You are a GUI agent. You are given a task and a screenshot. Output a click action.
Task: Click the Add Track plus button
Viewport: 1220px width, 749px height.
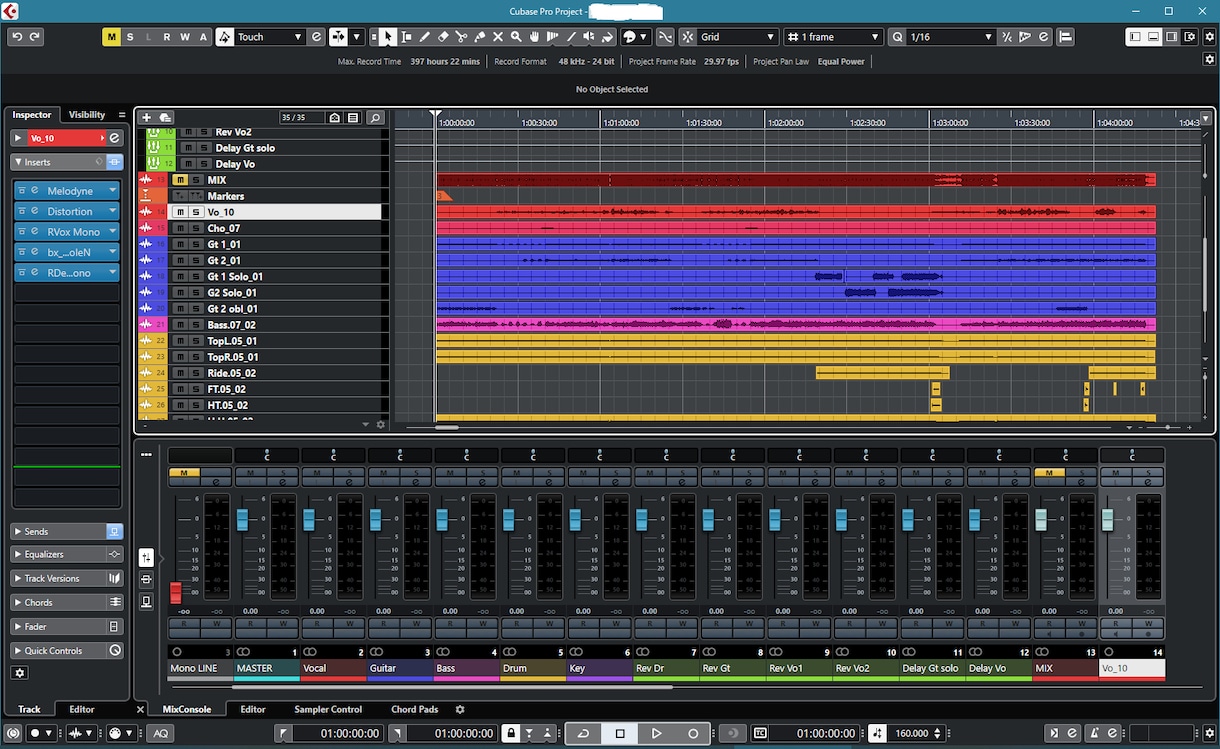pos(147,118)
